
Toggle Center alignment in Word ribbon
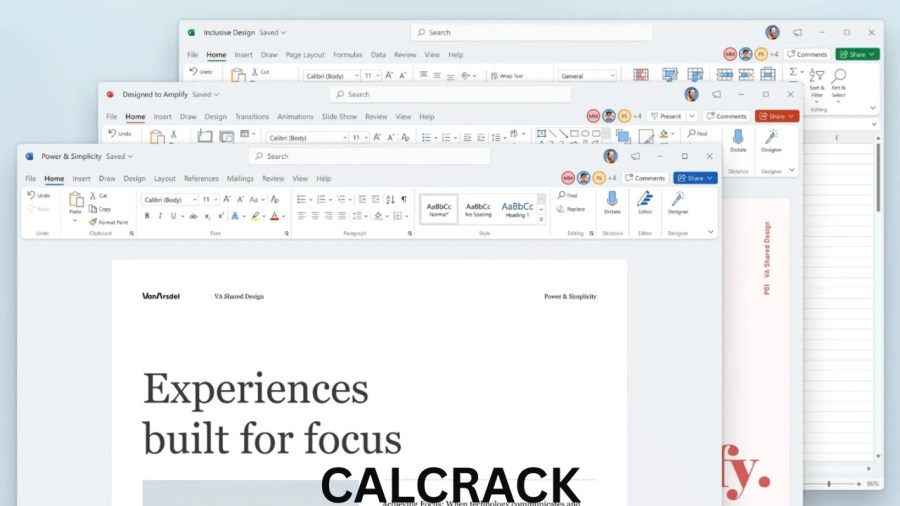point(315,216)
